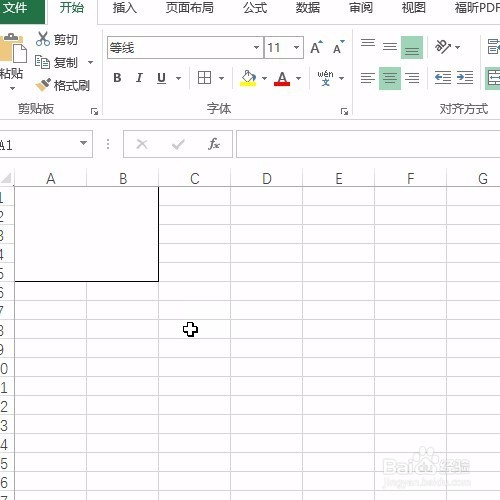Click inside the formula bar input
This screenshot has height=500, width=500.
[368, 144]
